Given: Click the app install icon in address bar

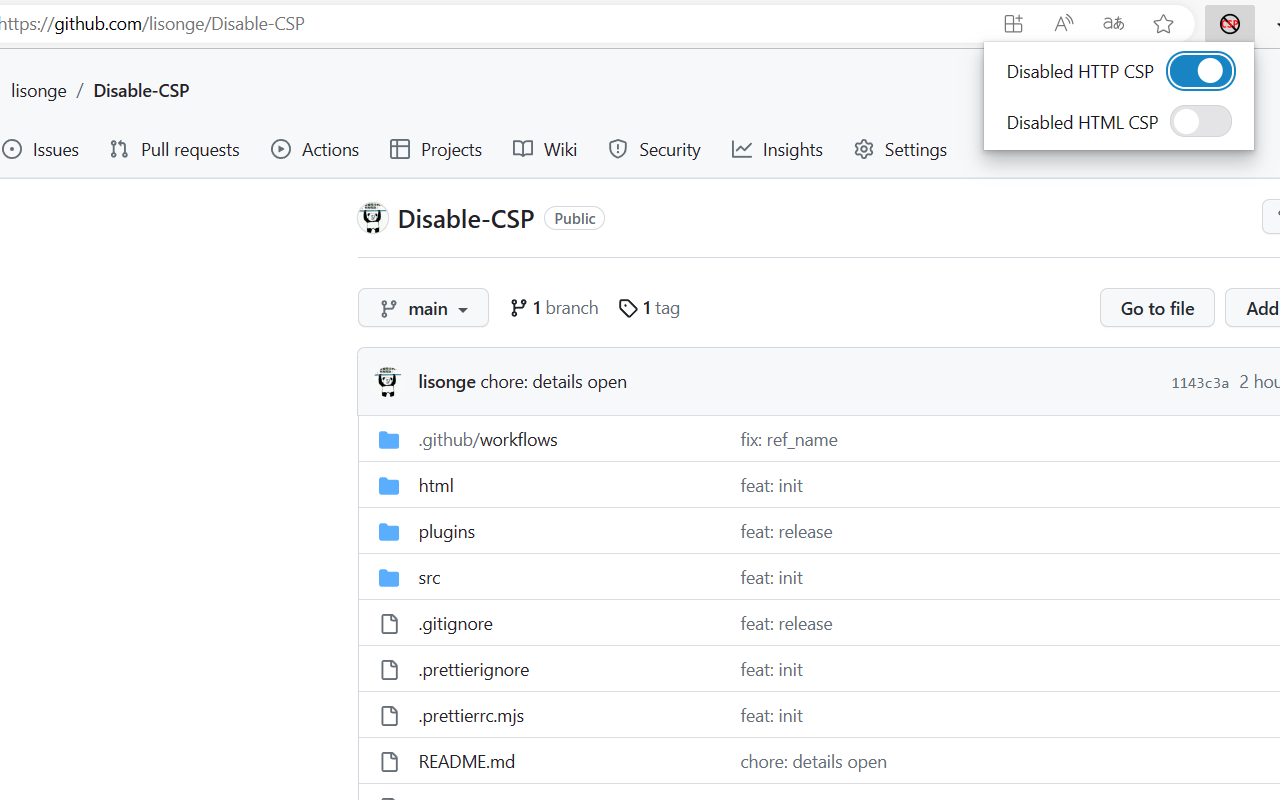Looking at the screenshot, I should coord(1013,24).
